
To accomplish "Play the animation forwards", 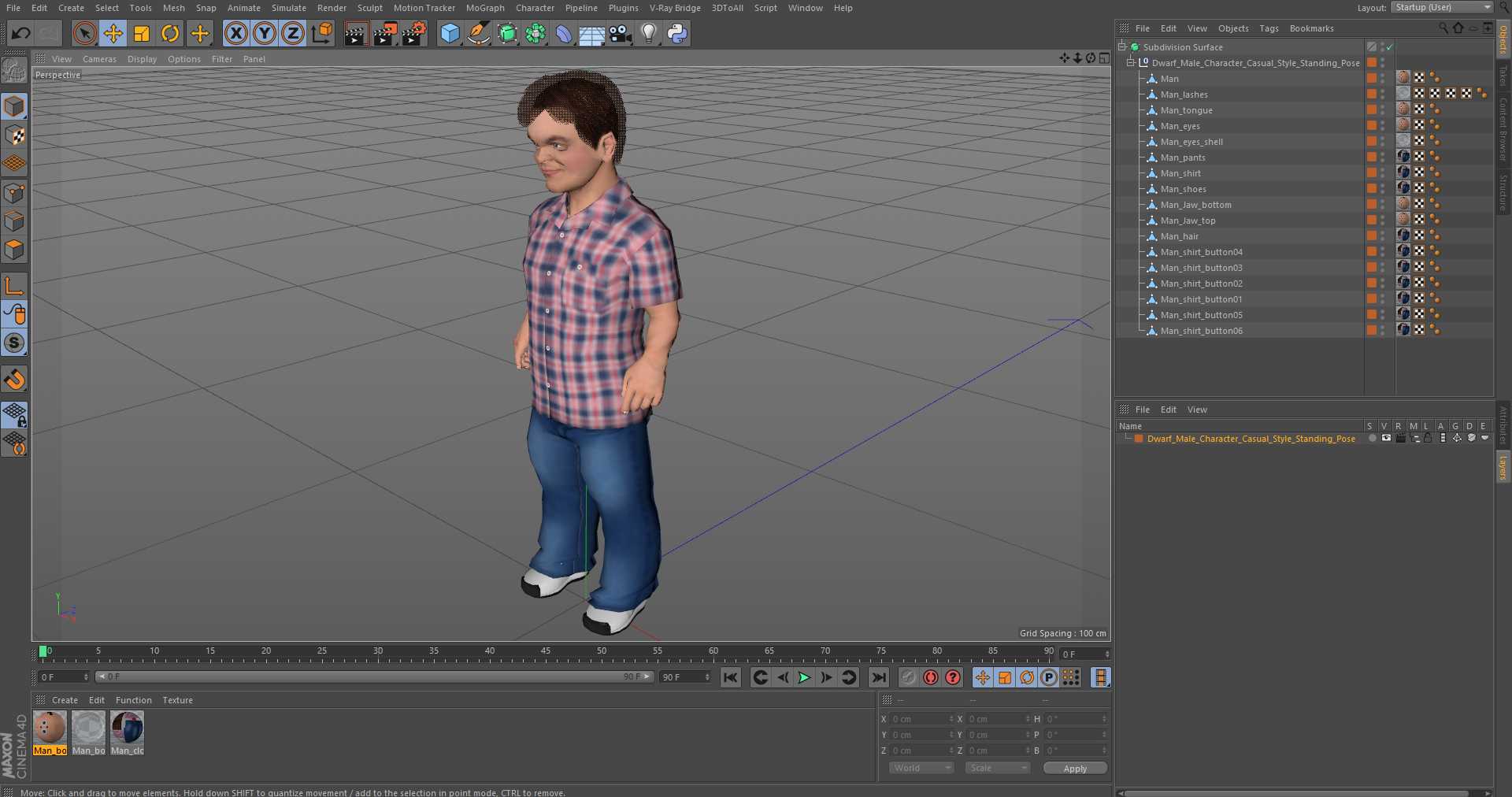I will point(804,677).
